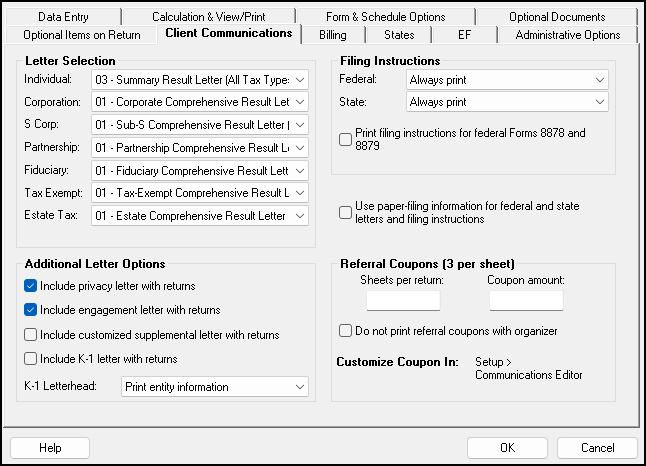Open the Administrative Options tab
Screen dimensions: 646x466
(568, 35)
